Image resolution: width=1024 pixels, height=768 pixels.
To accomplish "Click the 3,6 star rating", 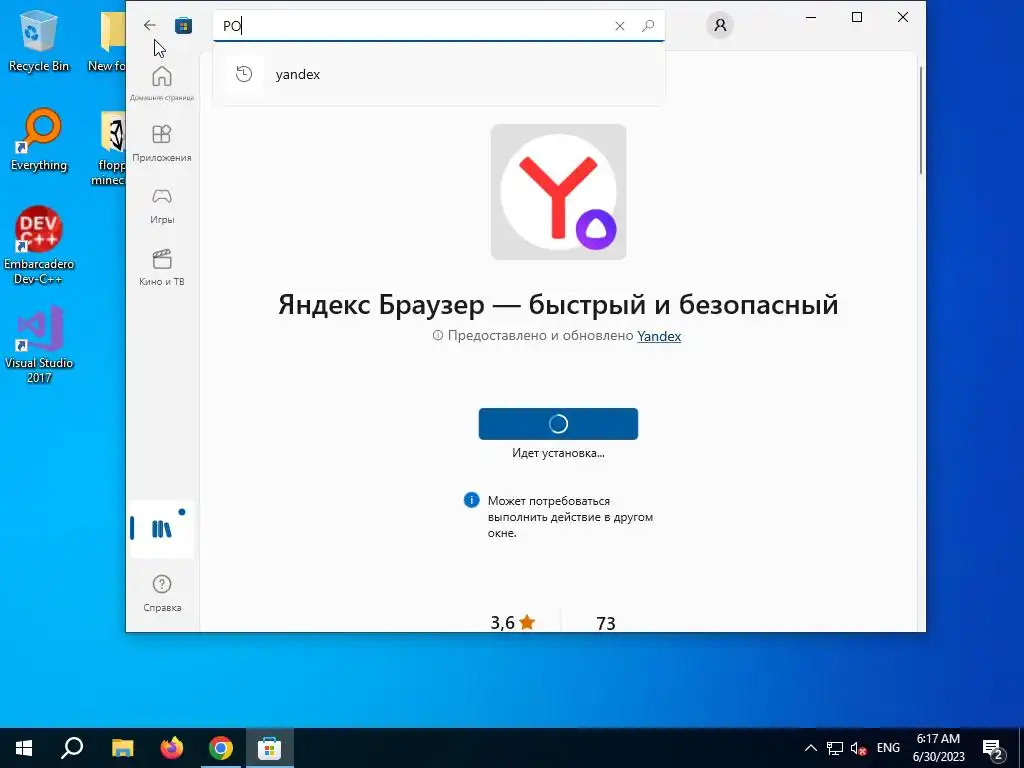I will (x=513, y=622).
